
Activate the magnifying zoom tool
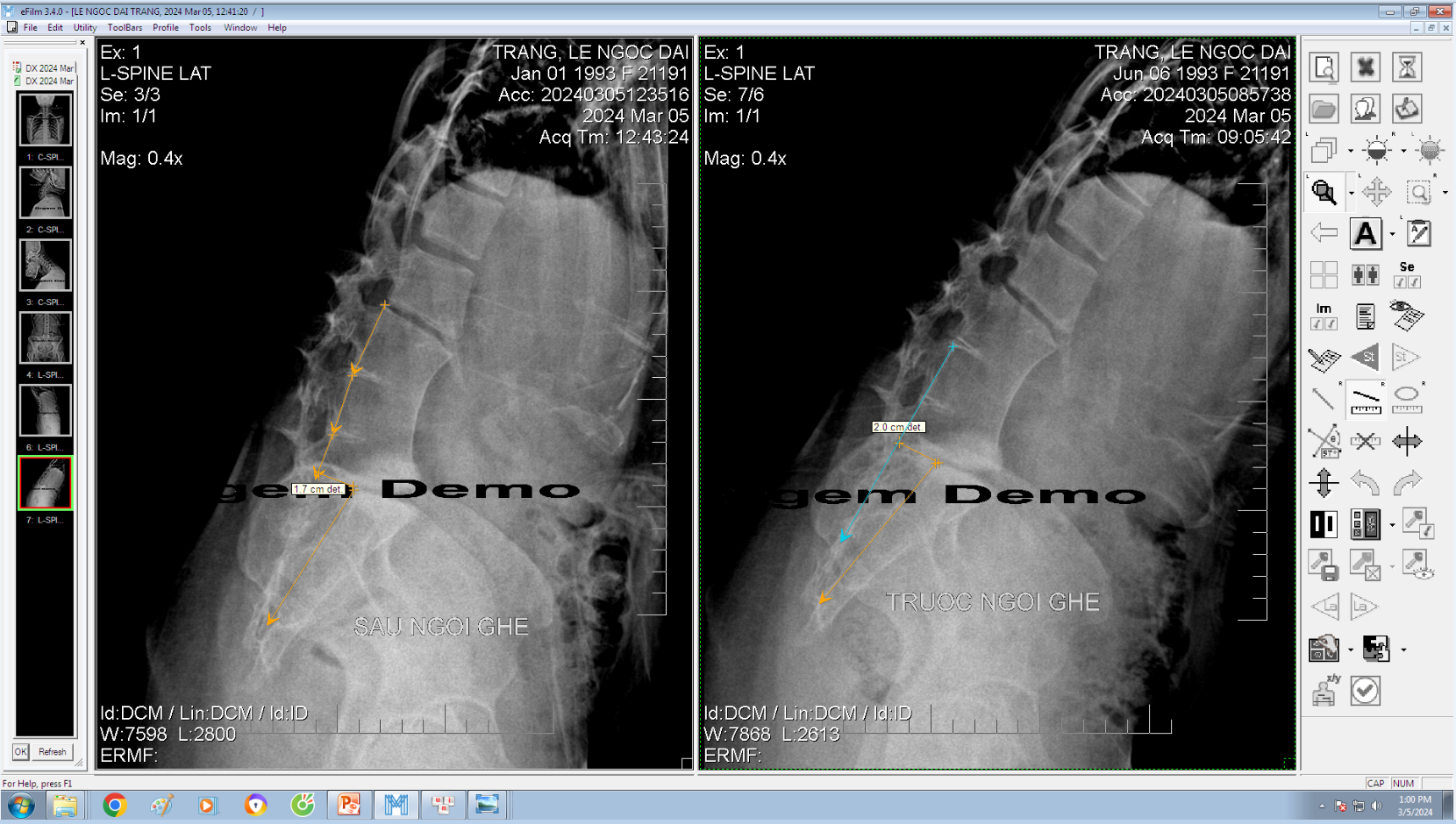point(1324,192)
